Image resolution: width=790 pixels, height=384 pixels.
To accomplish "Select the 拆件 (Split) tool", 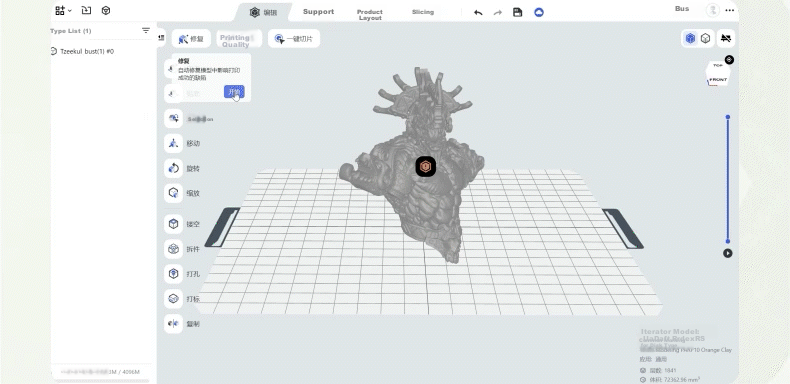I will [x=173, y=248].
